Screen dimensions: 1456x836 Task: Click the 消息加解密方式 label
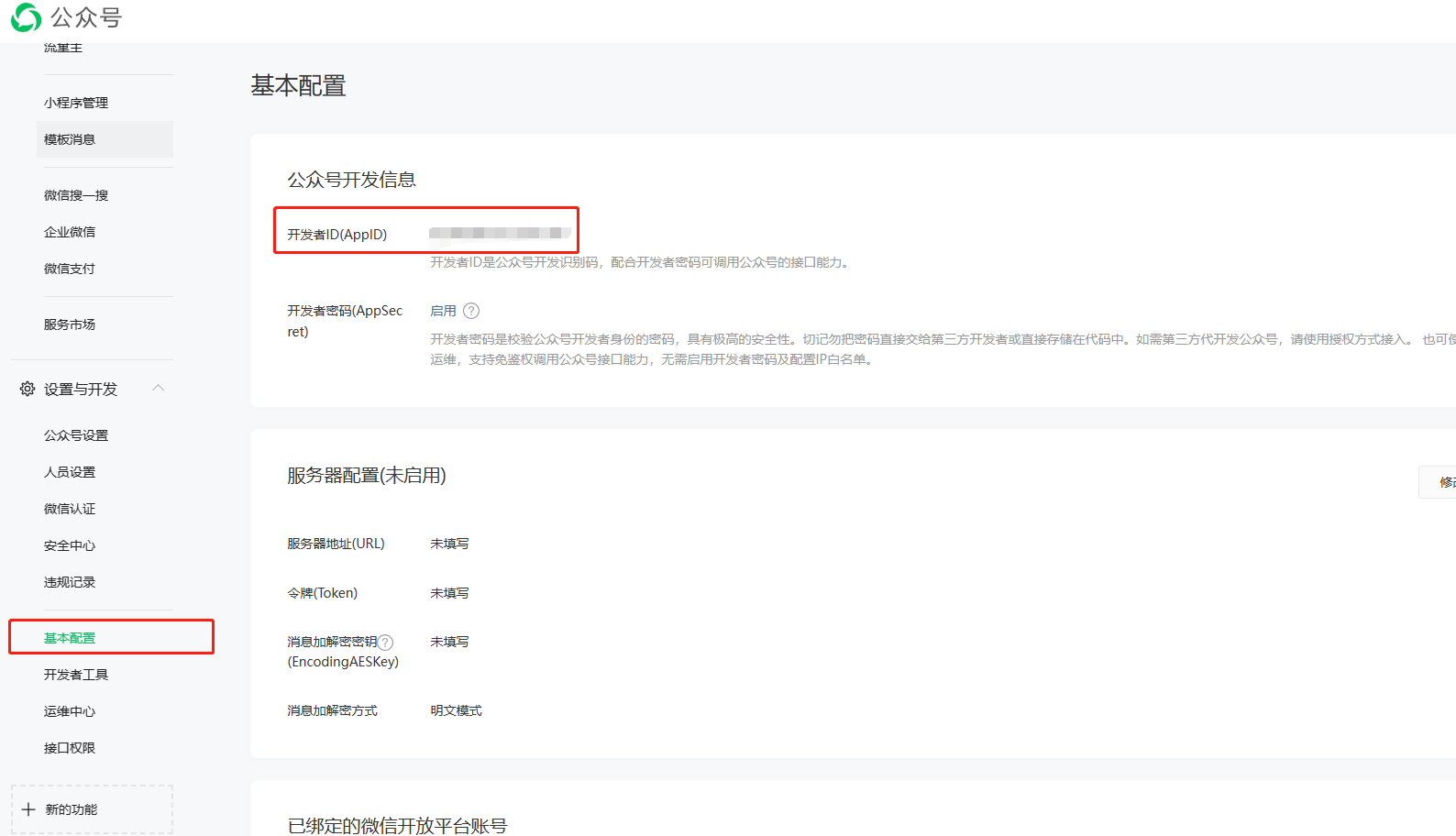click(x=332, y=710)
